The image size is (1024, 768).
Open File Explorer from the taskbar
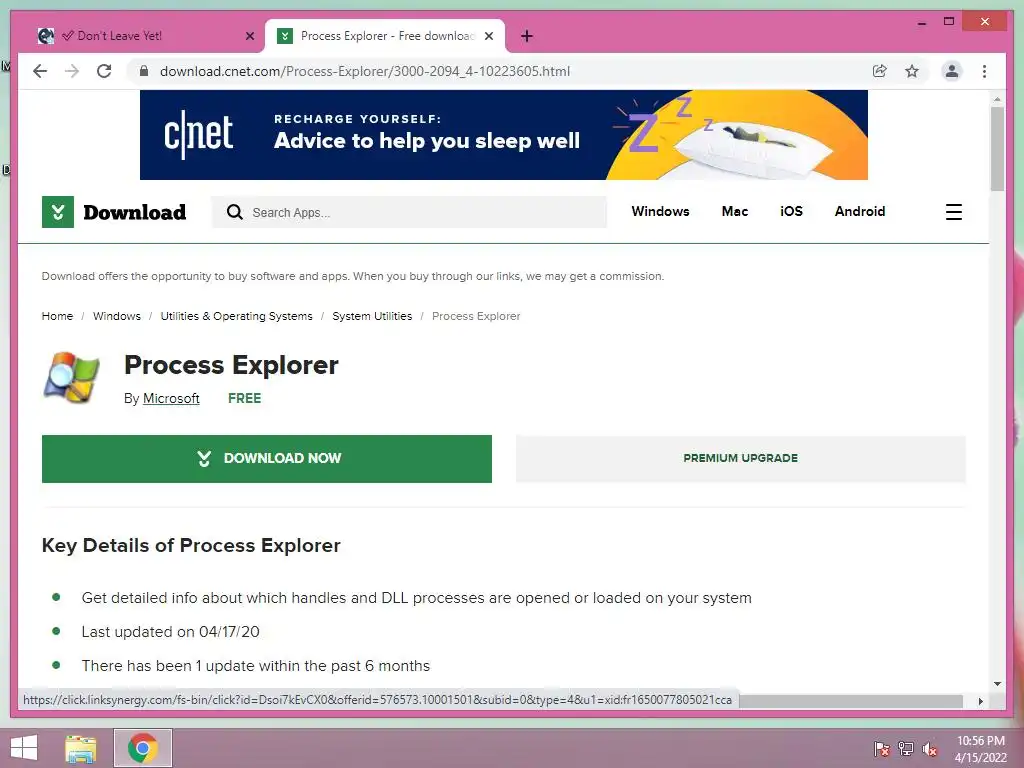click(x=81, y=748)
